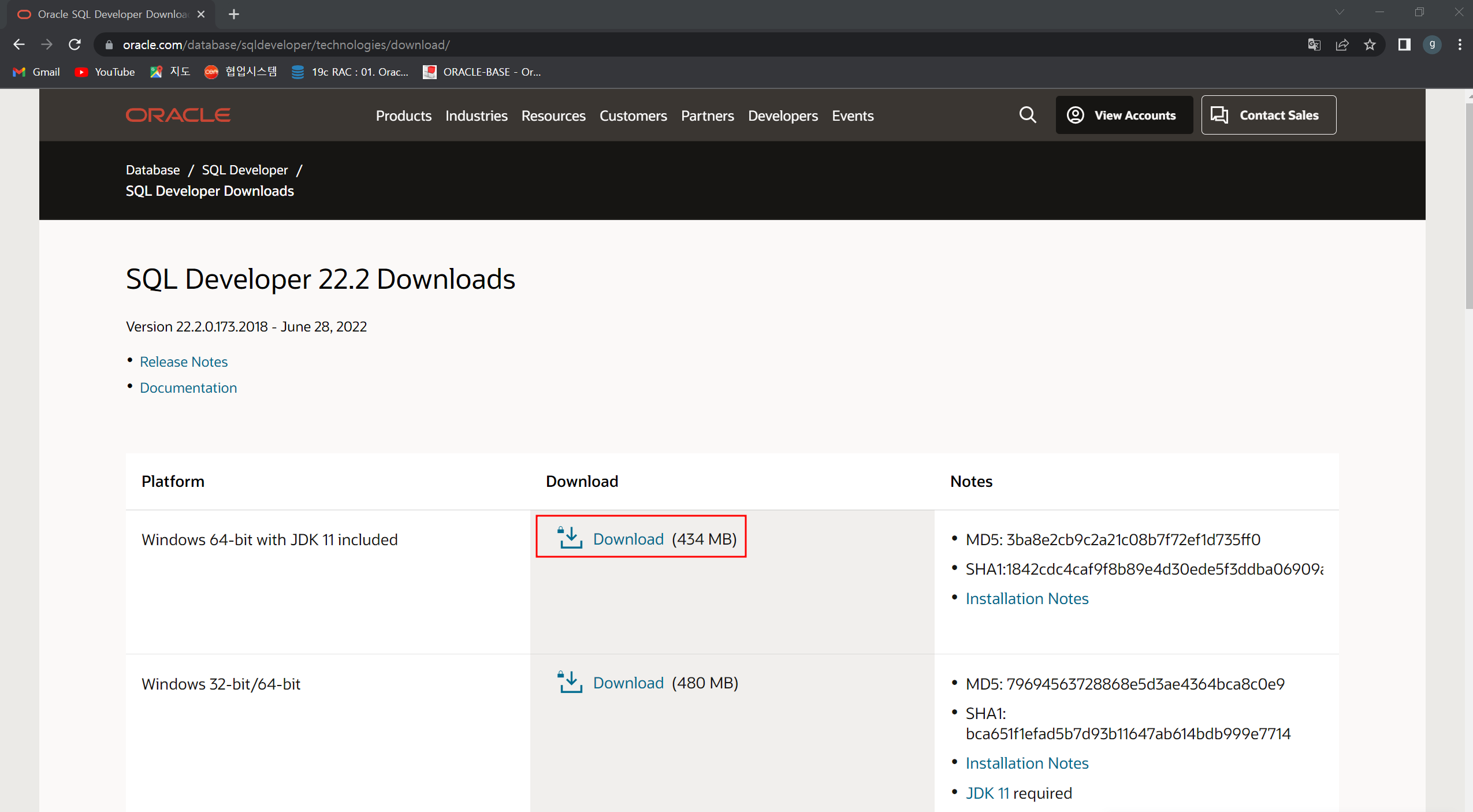The width and height of the screenshot is (1473, 812).
Task: Click the SQL Developer breadcrumb link
Action: point(244,170)
